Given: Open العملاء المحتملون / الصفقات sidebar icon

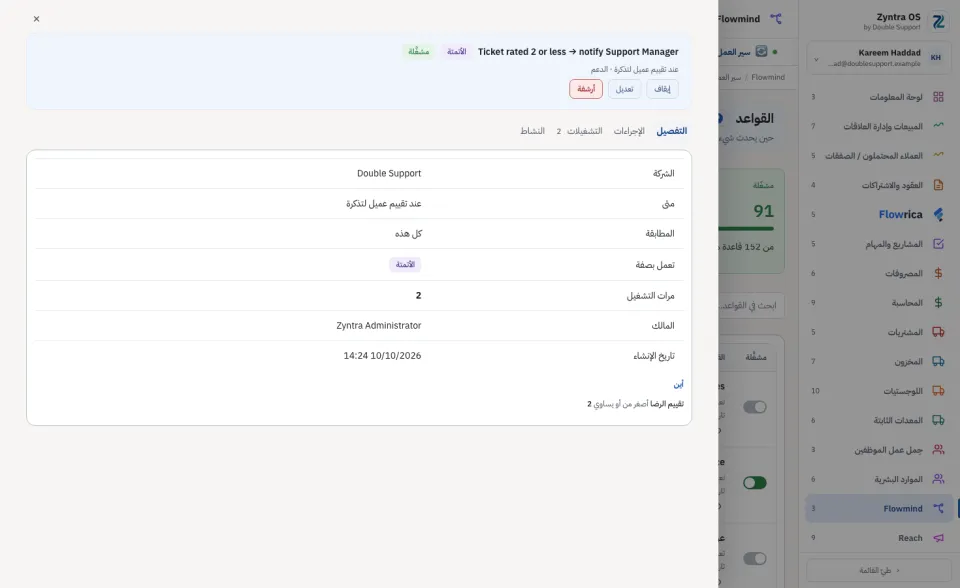Looking at the screenshot, I should (938, 155).
